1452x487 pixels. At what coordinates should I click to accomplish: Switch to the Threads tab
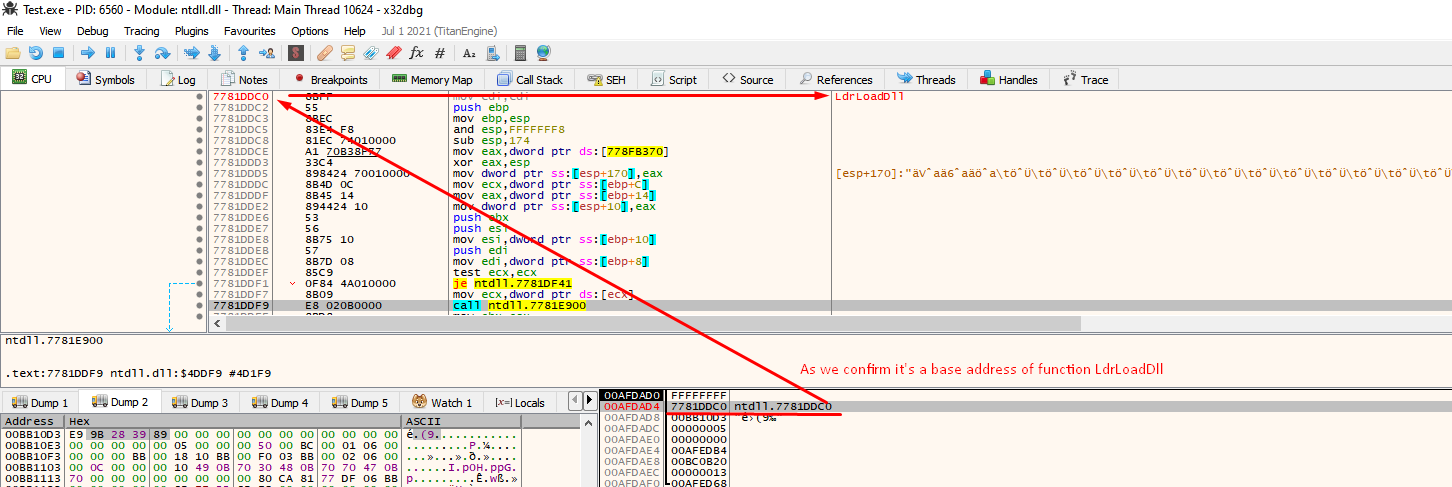pyautogui.click(x=926, y=79)
